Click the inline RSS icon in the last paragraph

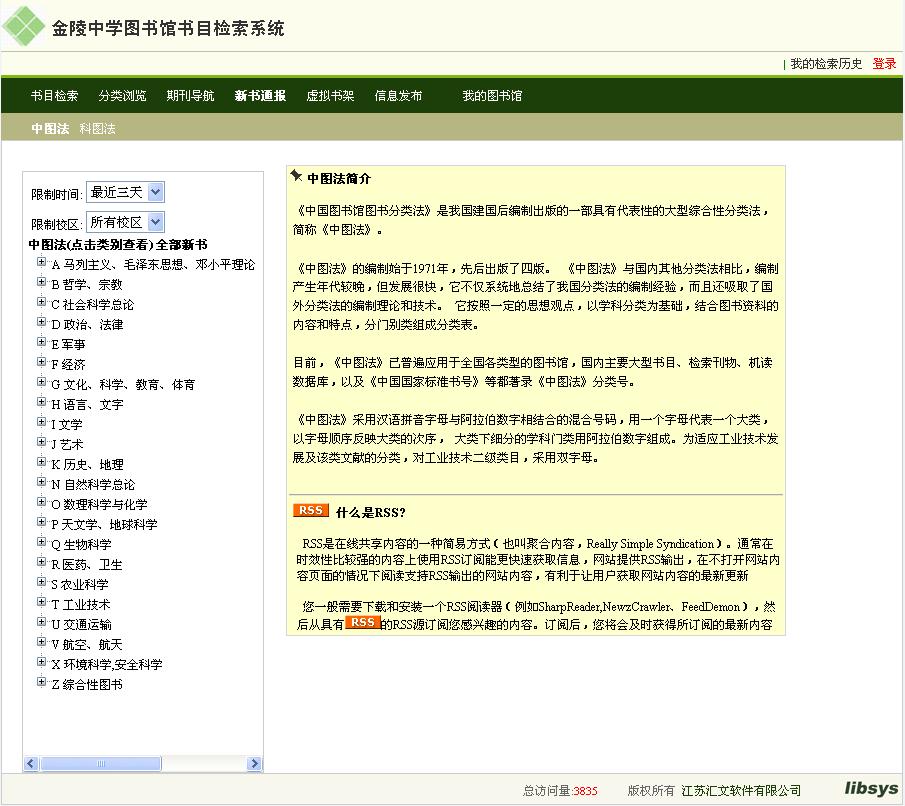coord(362,622)
